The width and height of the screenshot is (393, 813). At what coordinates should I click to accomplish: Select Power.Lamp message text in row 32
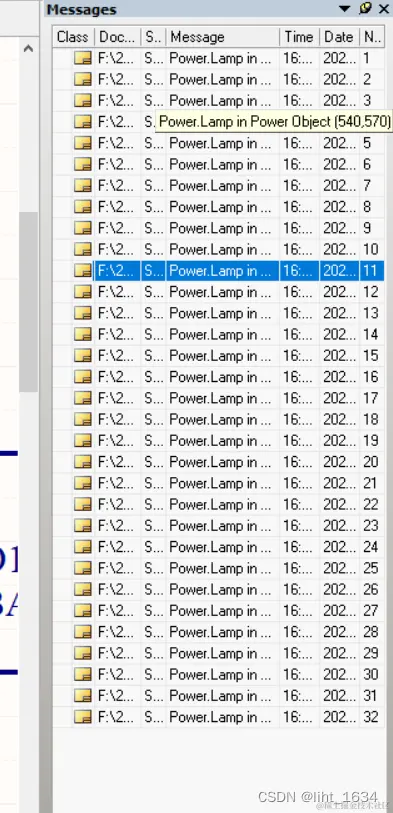click(x=220, y=718)
